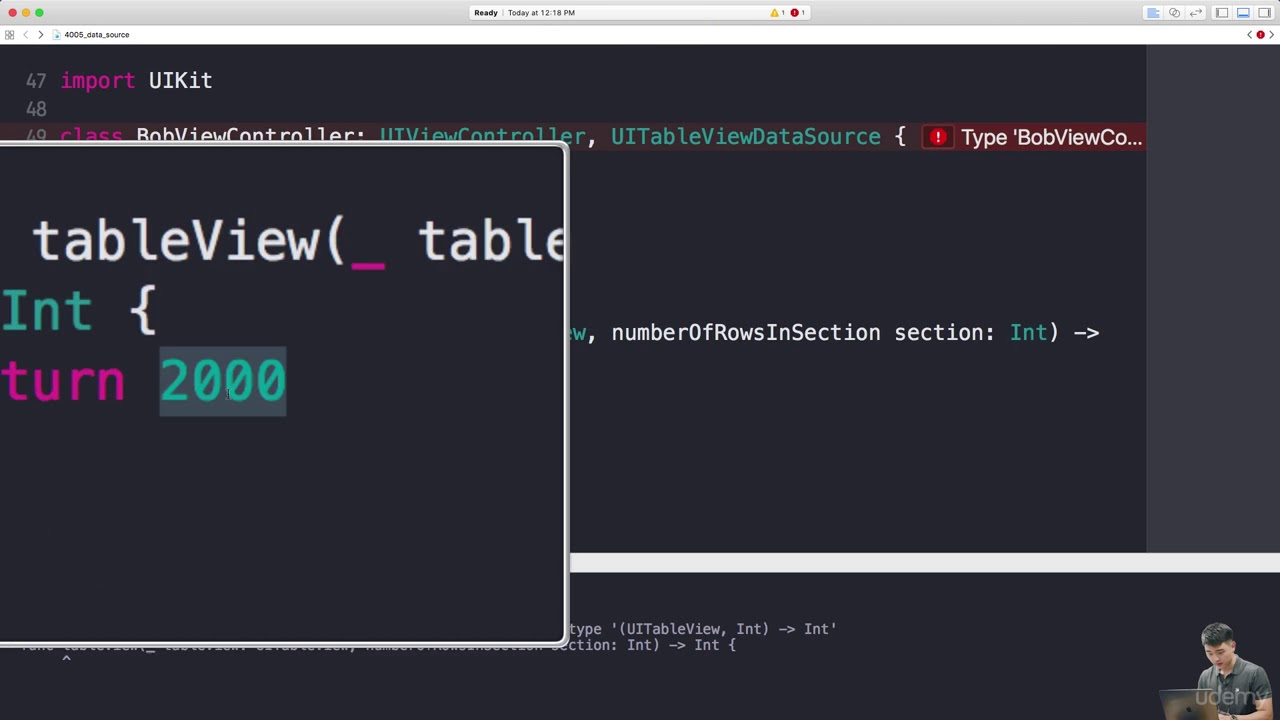Click the import keyword on line 47
The image size is (1280, 720).
(98, 81)
